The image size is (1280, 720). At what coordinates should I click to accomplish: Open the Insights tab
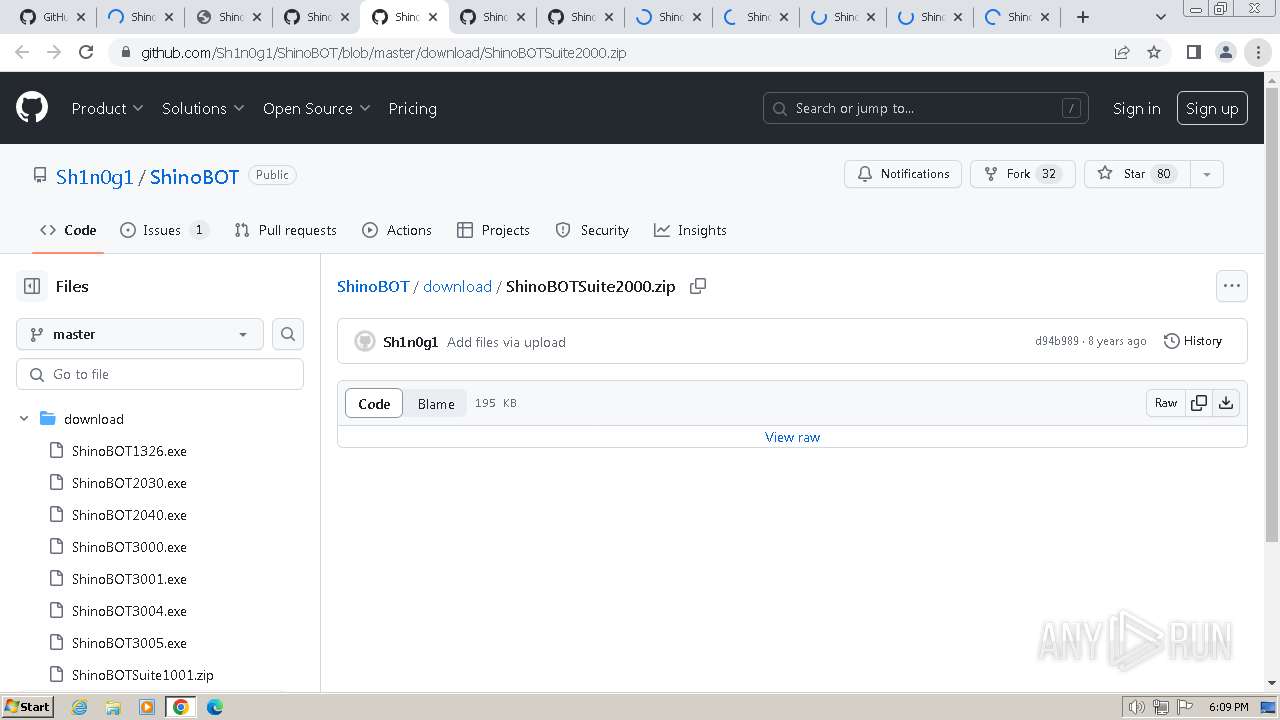690,230
